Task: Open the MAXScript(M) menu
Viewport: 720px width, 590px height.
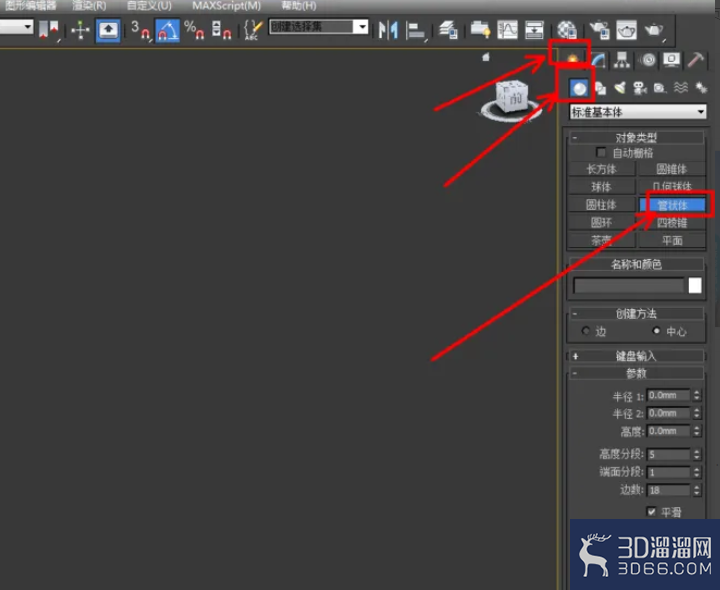Action: 226,6
